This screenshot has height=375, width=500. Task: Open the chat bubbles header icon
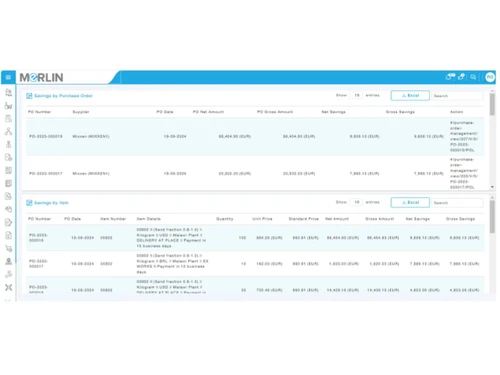(473, 77)
